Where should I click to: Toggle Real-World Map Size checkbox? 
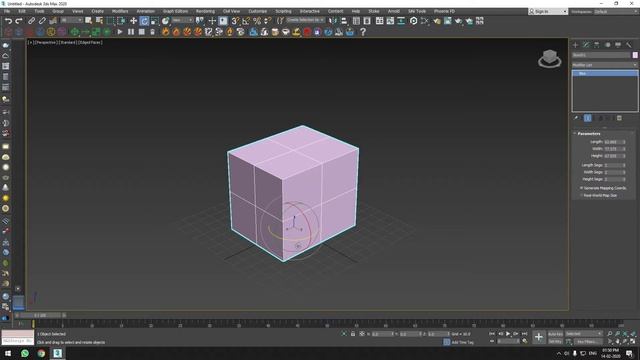click(x=581, y=196)
